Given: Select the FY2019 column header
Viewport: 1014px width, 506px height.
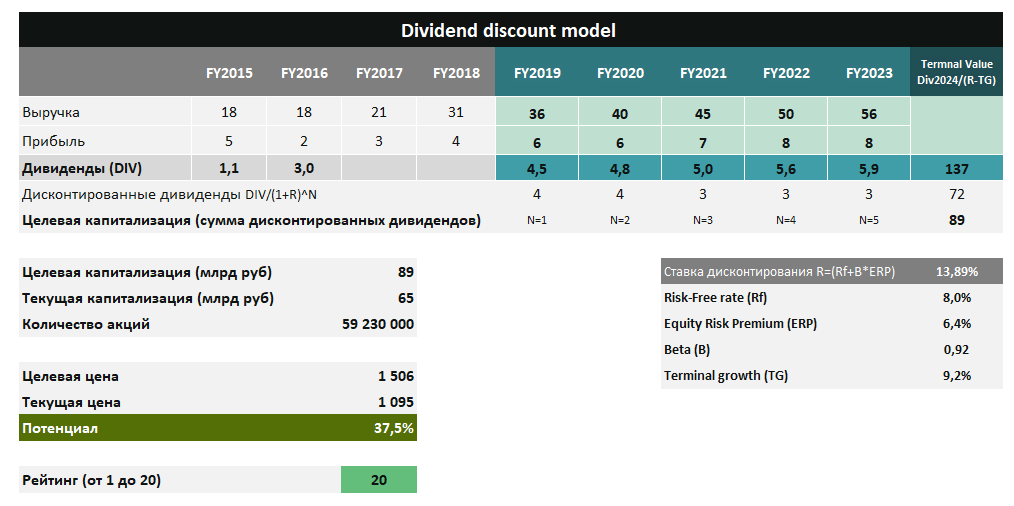Looking at the screenshot, I should 537,73.
